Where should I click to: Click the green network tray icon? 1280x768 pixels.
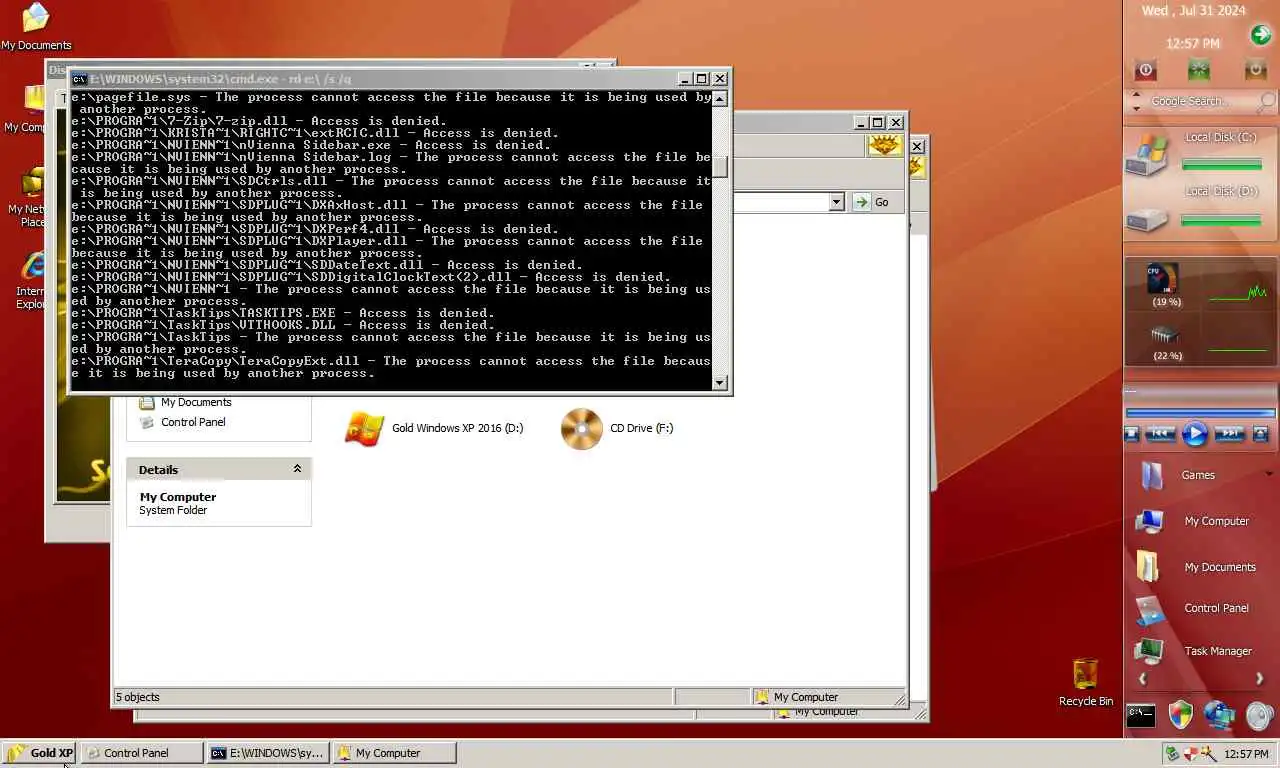[x=1172, y=754]
